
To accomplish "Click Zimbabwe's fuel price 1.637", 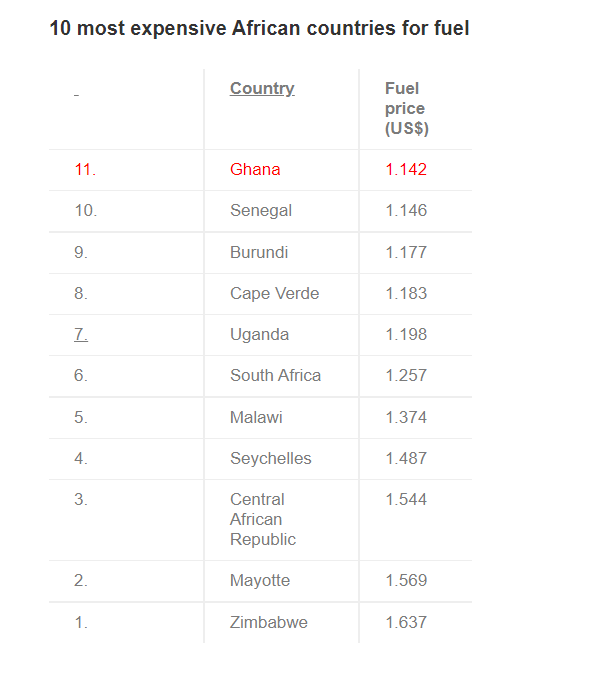I will [406, 622].
